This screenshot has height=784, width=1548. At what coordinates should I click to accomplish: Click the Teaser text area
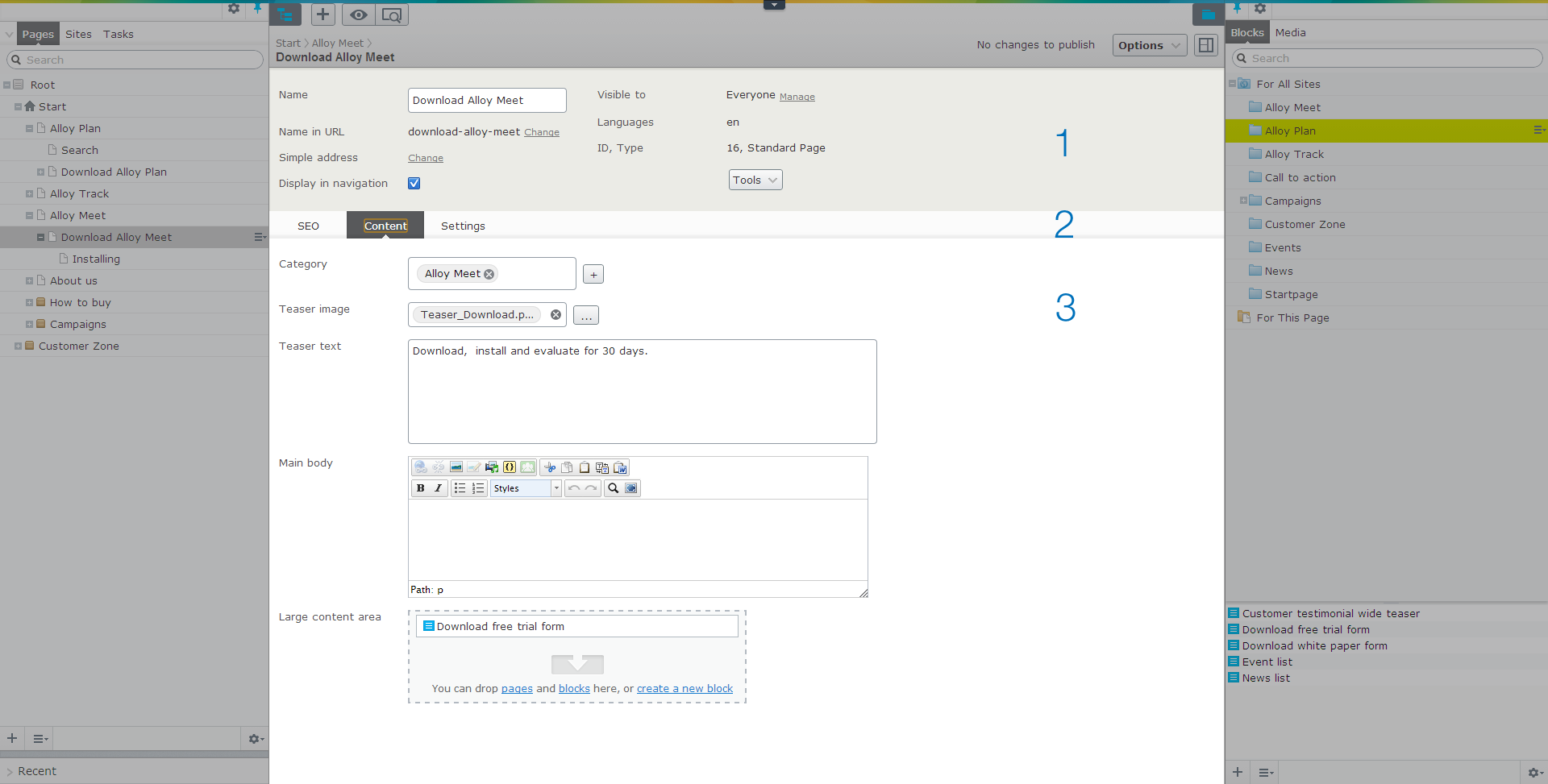(642, 392)
